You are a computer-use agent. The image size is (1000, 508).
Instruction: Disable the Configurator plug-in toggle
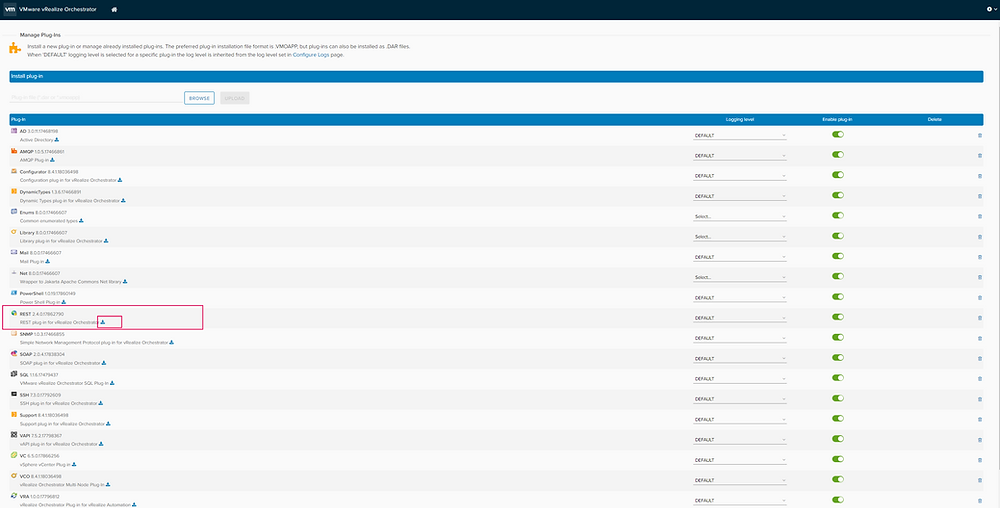pos(837,175)
